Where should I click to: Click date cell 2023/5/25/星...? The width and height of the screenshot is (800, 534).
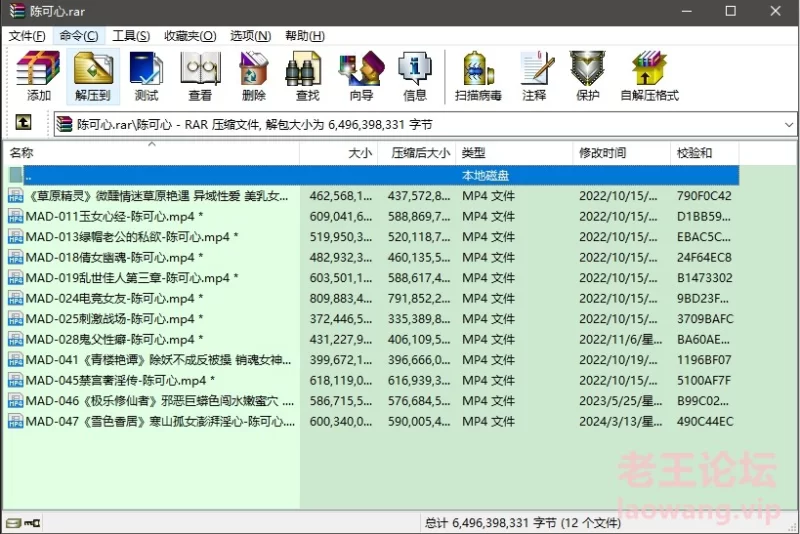620,401
